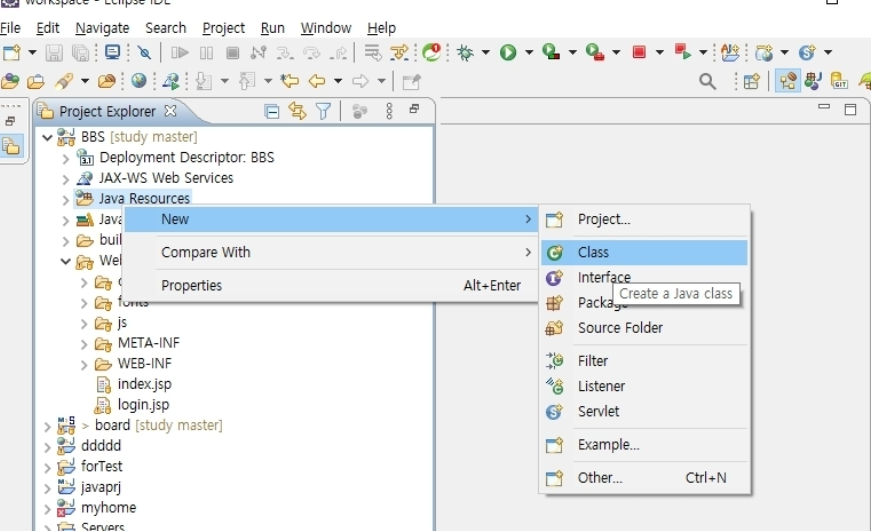The height and width of the screenshot is (531, 871).
Task: Choose Properties in context menu
Action: [331, 285]
